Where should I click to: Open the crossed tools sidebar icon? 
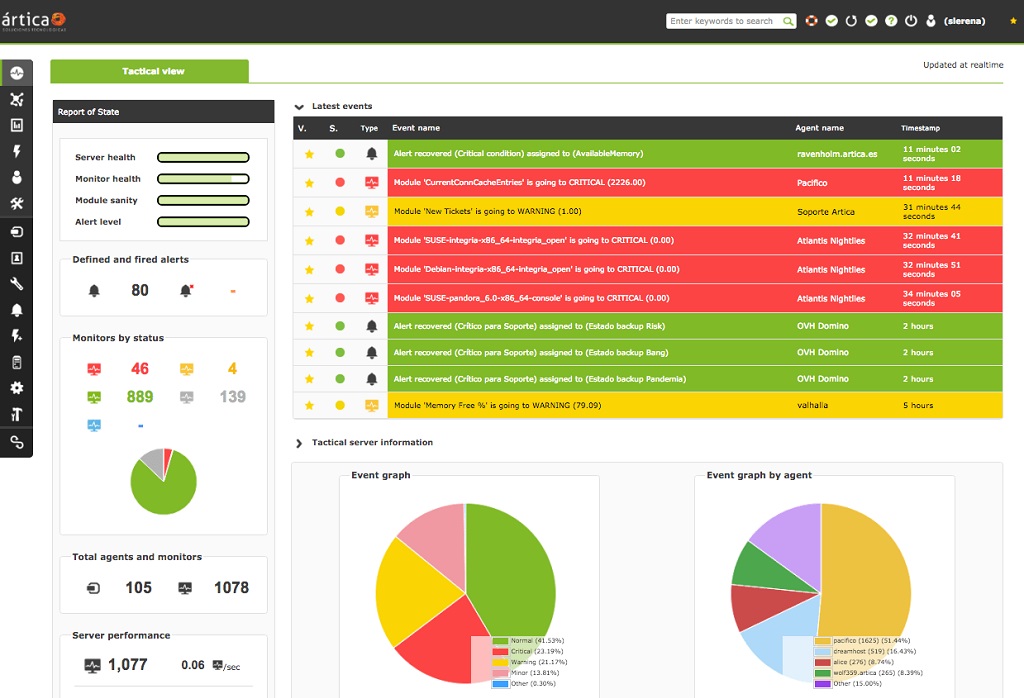point(17,204)
